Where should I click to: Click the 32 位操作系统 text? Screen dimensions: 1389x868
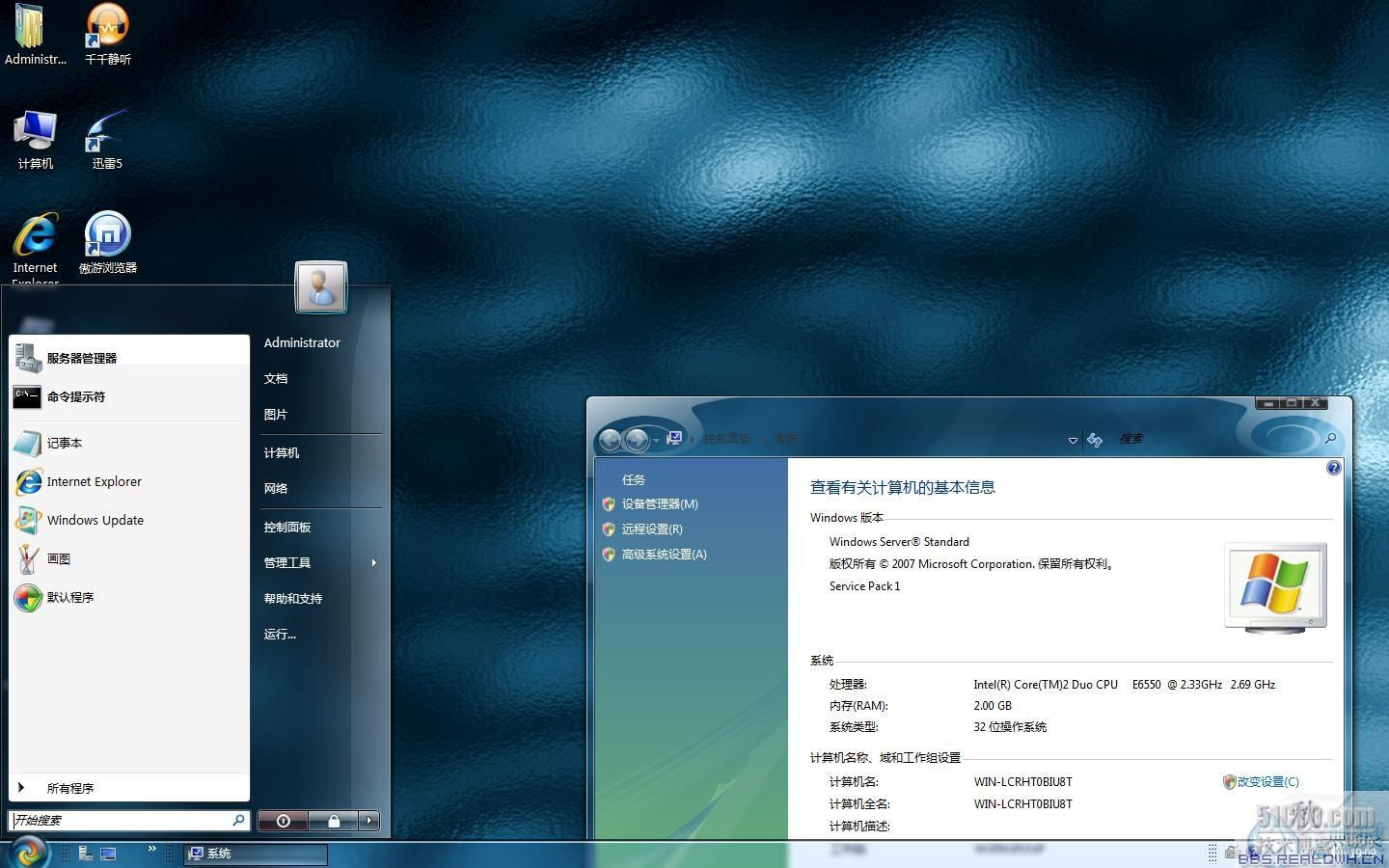pyautogui.click(x=1010, y=727)
